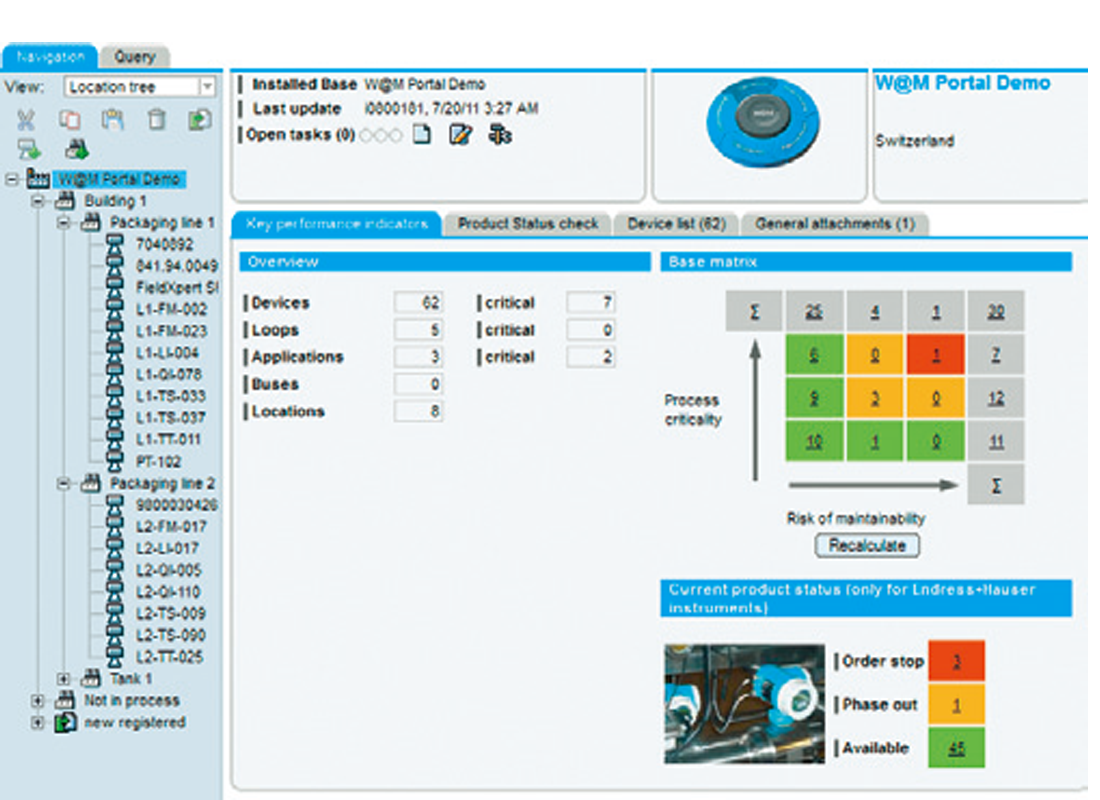Click the blank document icon beside Open tasks
1100x800 pixels.
[422, 133]
